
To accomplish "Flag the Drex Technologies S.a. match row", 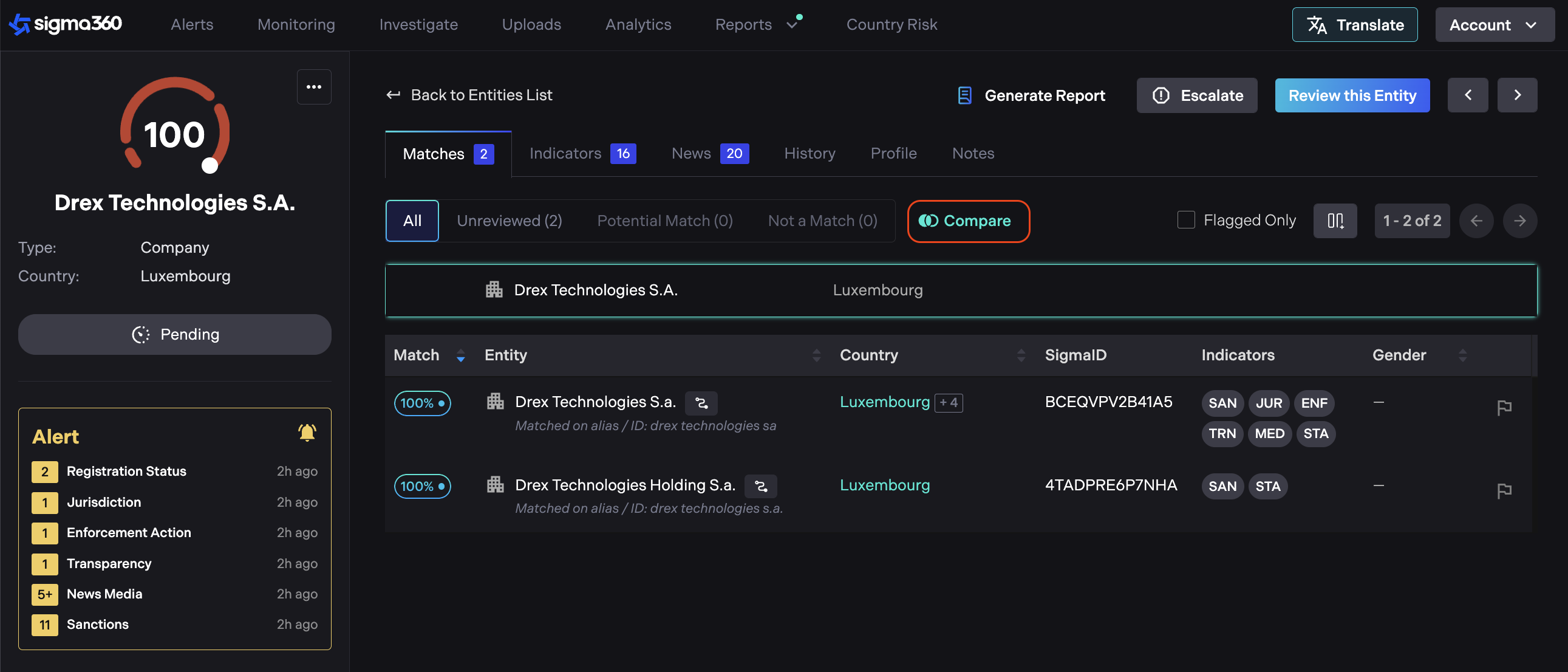I will [x=1504, y=407].
